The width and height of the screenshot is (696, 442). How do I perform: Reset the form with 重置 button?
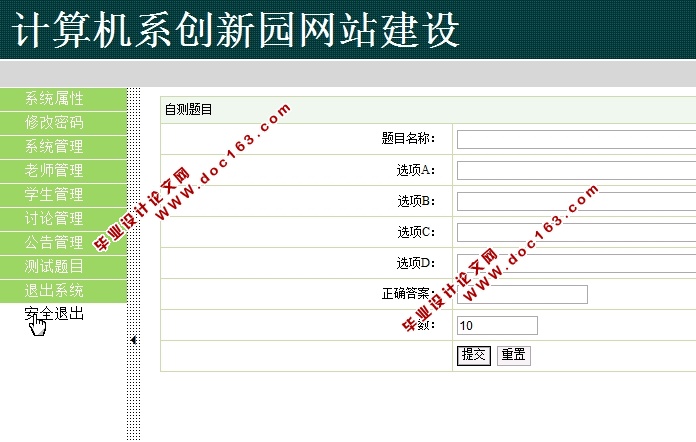coord(514,355)
